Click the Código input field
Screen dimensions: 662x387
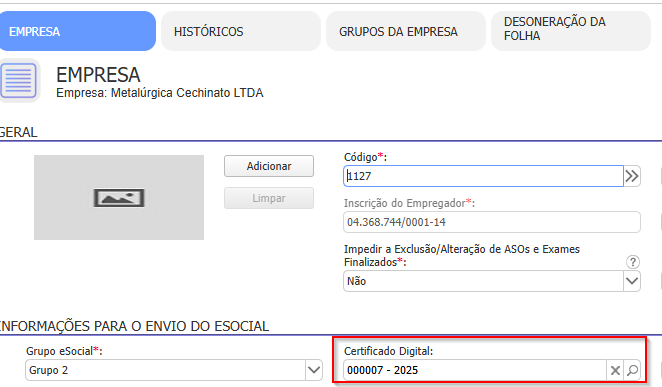pos(483,176)
